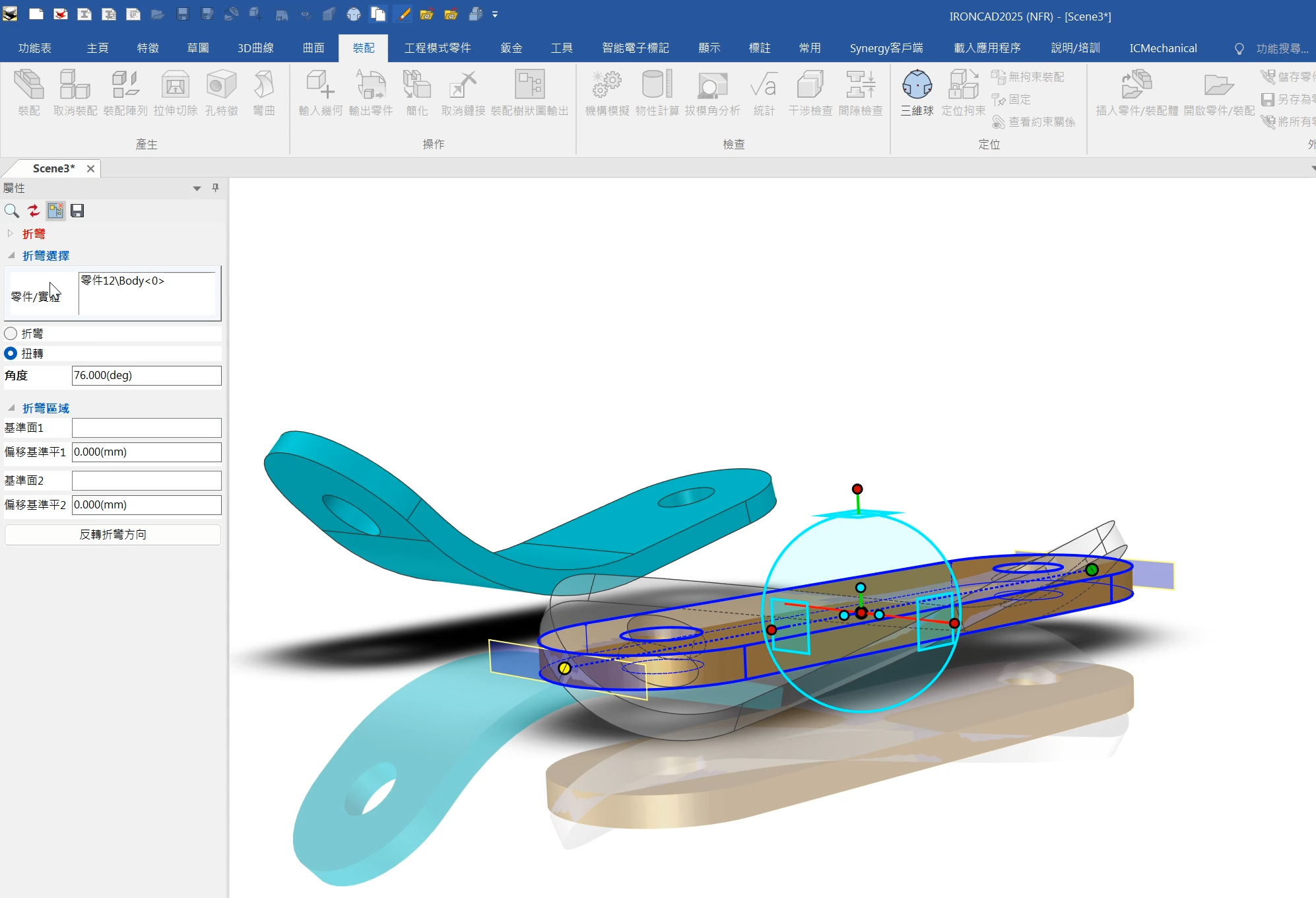Switch to the 鈑金 ribbon tab

tap(510, 48)
